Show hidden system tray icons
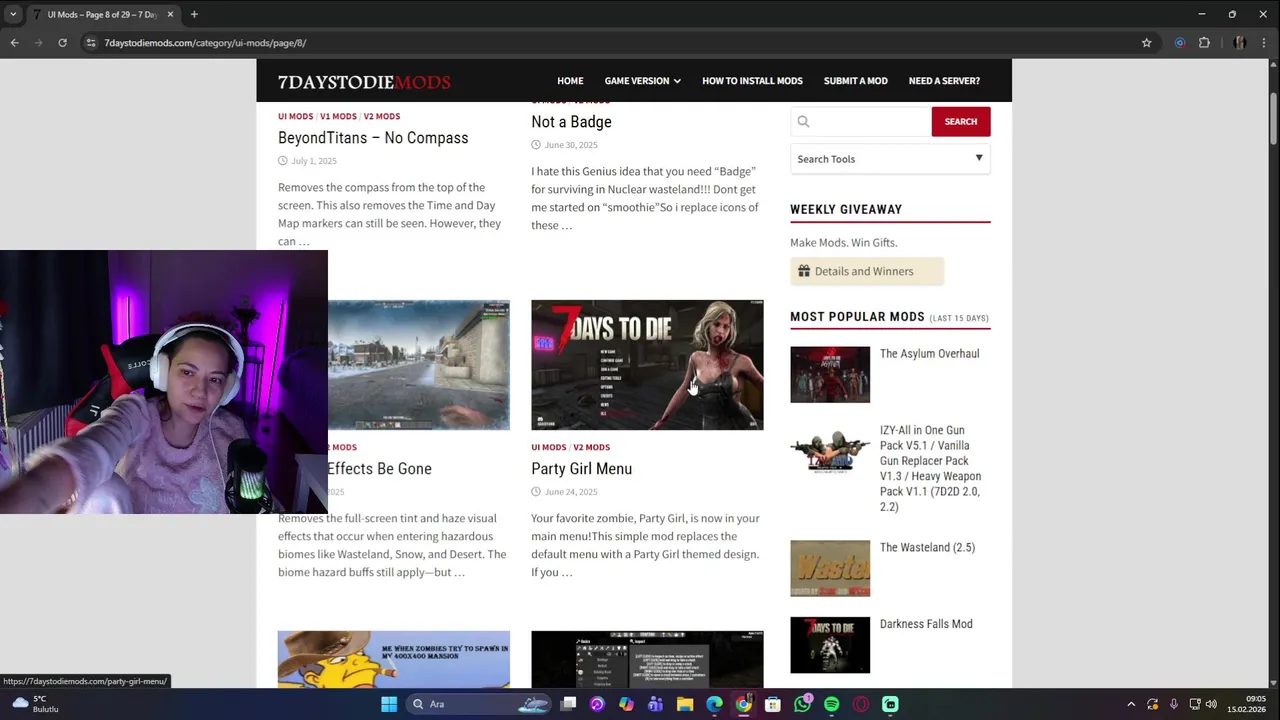 tap(1131, 704)
